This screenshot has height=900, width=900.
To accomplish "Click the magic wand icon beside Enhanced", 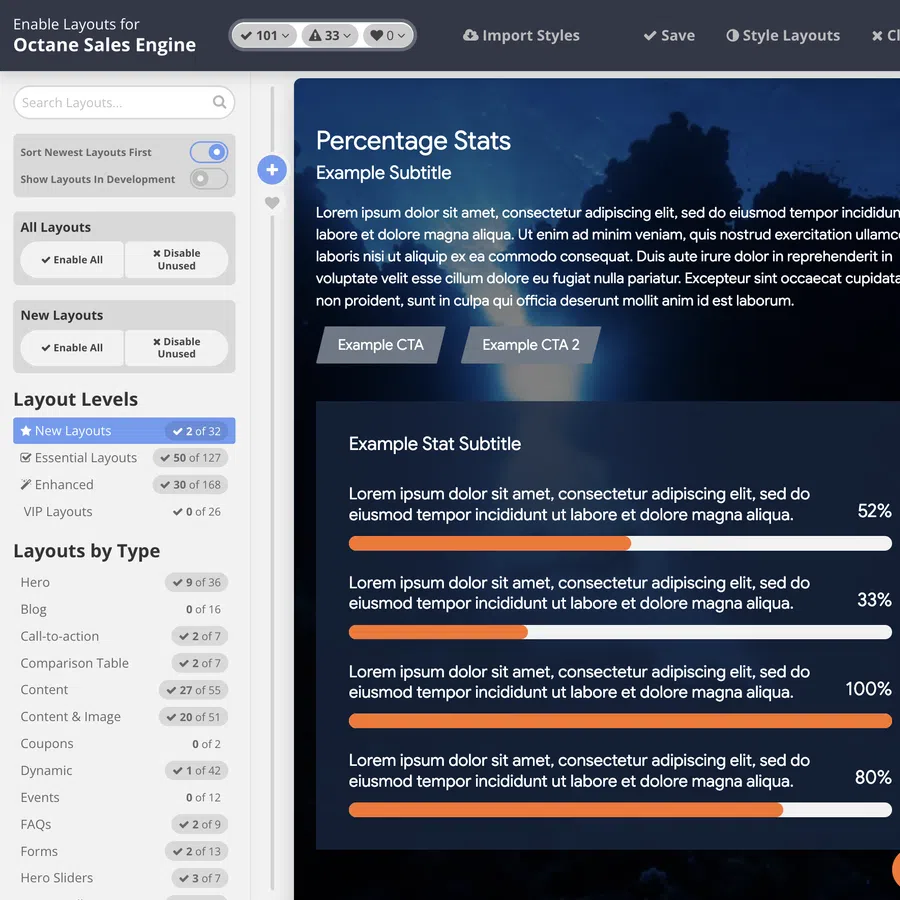I will (x=25, y=484).
